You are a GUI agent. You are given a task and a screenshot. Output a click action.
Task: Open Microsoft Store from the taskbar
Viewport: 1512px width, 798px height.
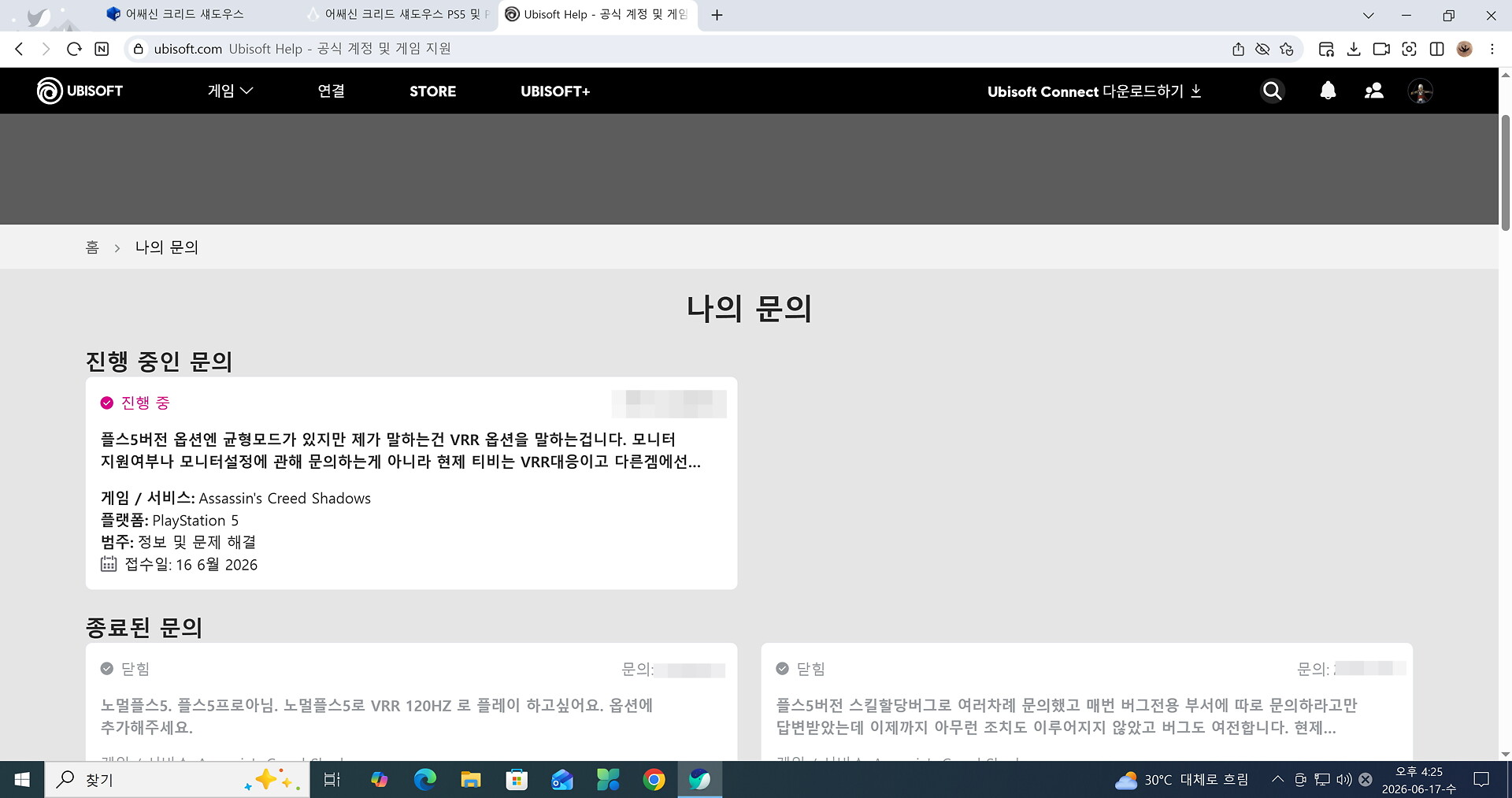coord(517,780)
